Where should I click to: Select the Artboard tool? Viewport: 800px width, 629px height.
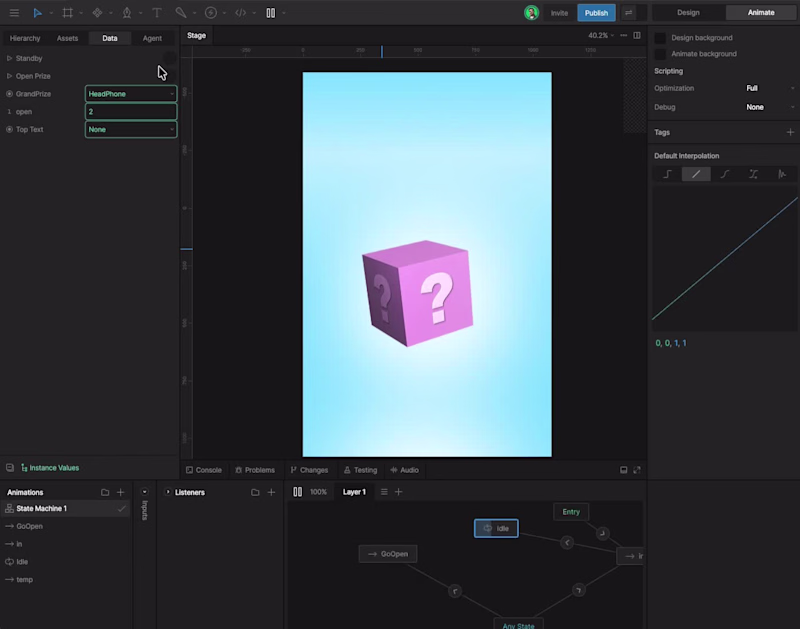coord(67,12)
